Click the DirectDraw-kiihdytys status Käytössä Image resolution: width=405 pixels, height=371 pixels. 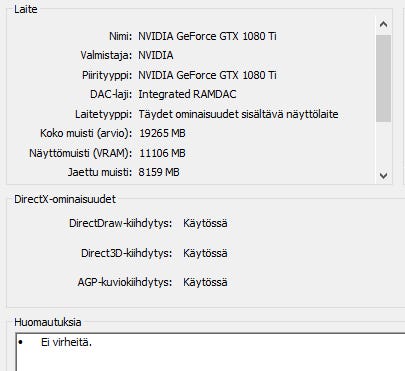coord(205,223)
